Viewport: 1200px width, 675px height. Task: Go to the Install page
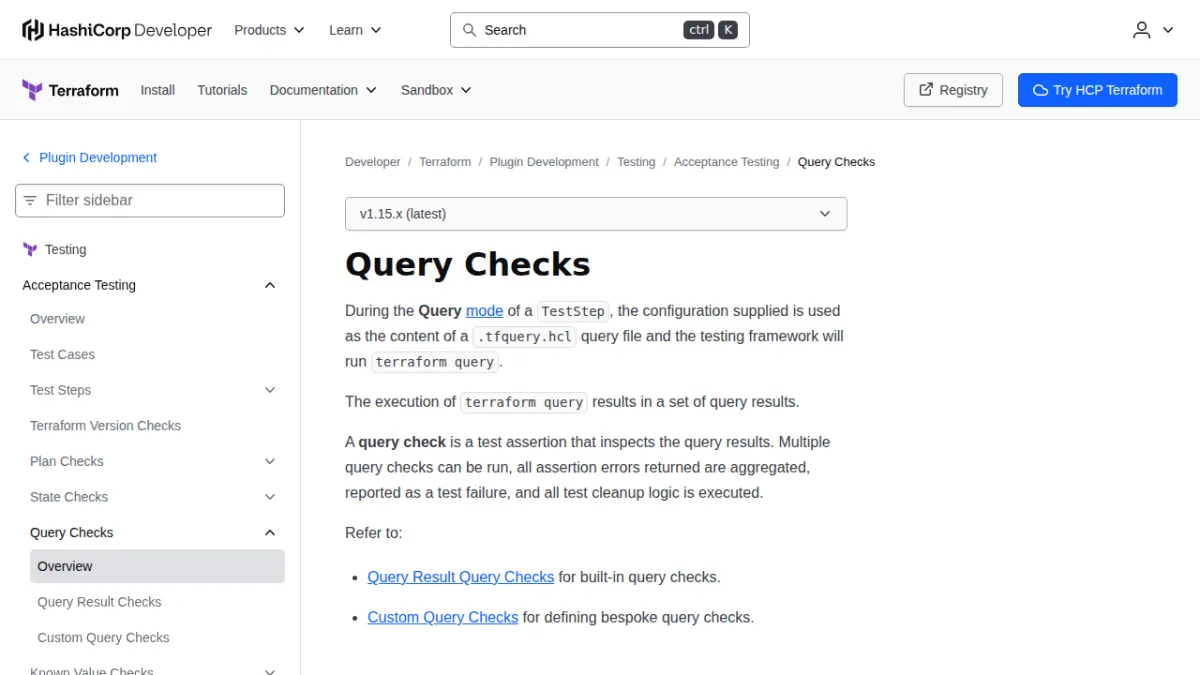click(x=158, y=90)
